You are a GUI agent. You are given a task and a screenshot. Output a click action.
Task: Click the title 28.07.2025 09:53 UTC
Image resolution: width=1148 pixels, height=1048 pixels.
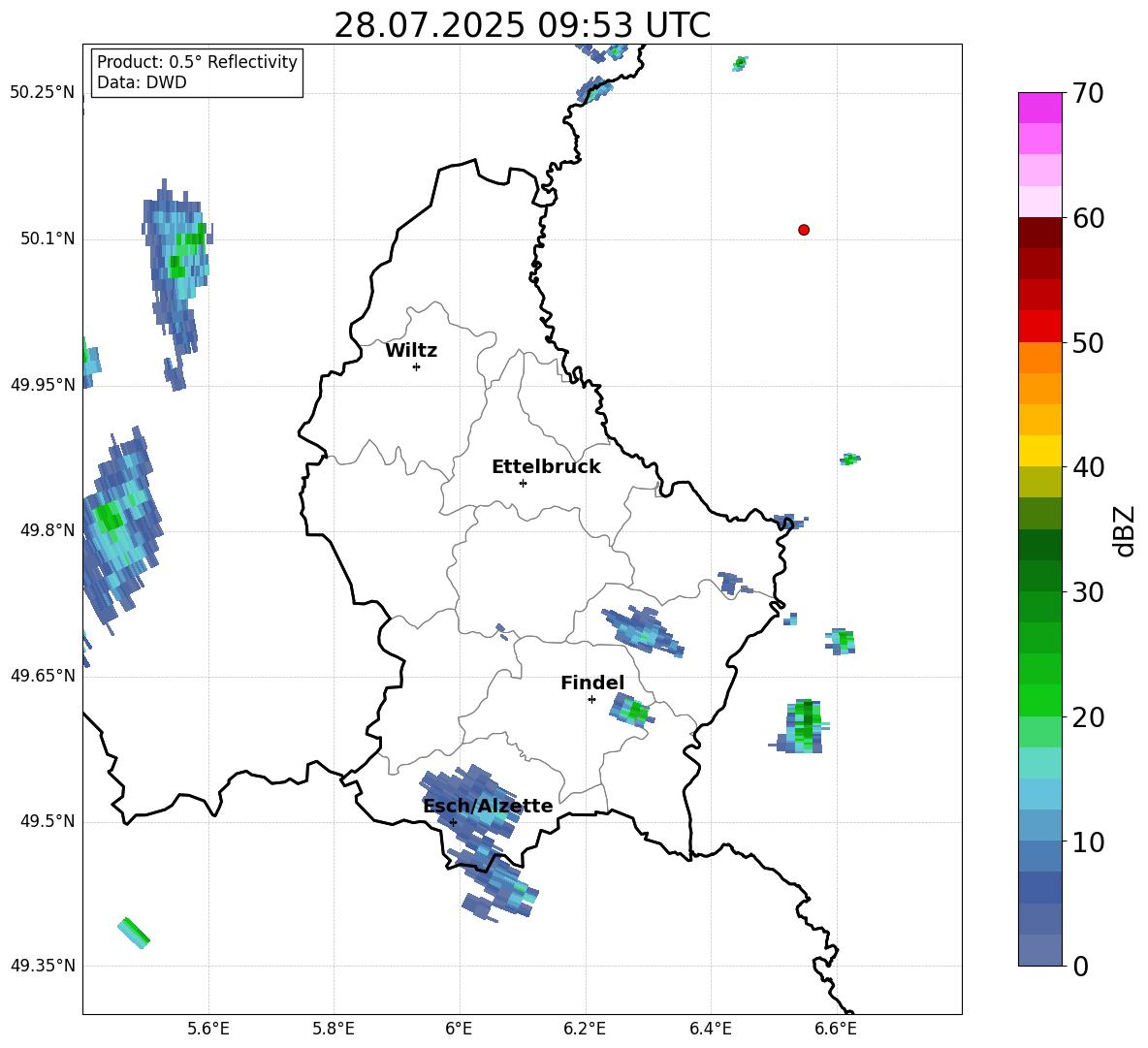click(x=522, y=25)
